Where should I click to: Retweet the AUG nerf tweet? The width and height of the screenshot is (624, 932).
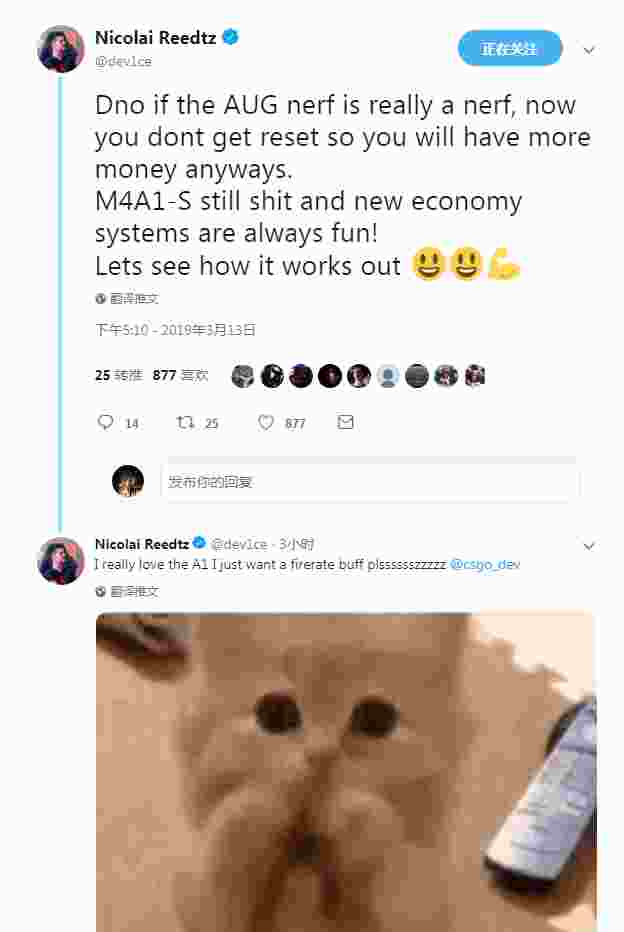(185, 422)
